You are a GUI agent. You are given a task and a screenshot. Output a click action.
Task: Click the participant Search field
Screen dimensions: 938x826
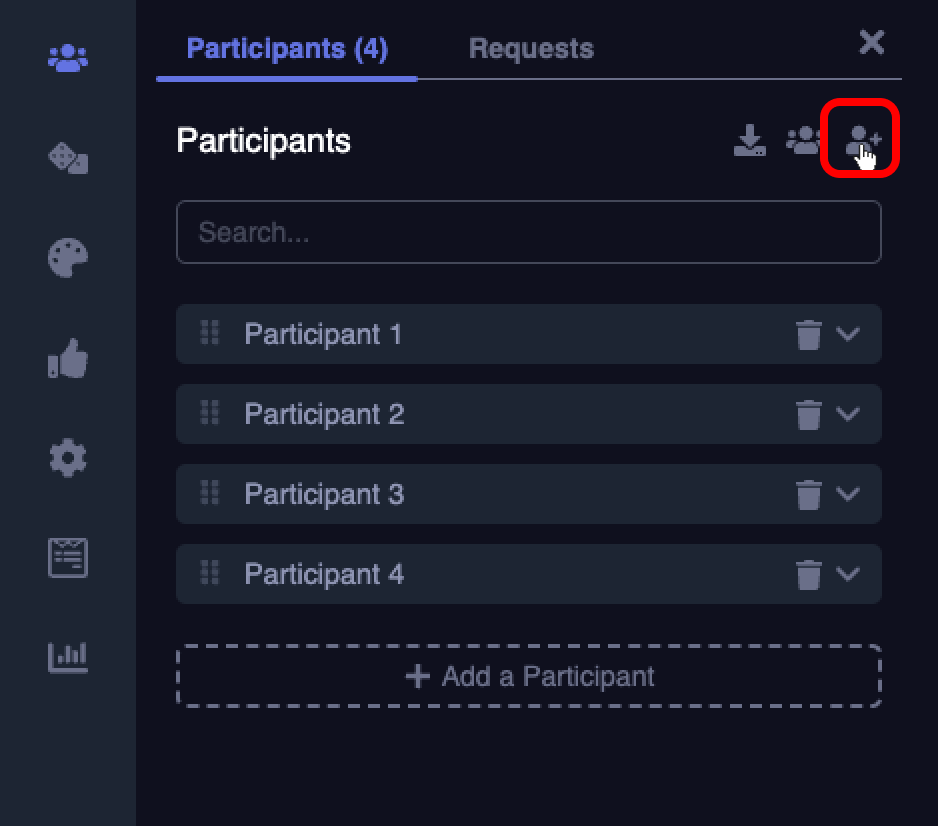pyautogui.click(x=529, y=233)
